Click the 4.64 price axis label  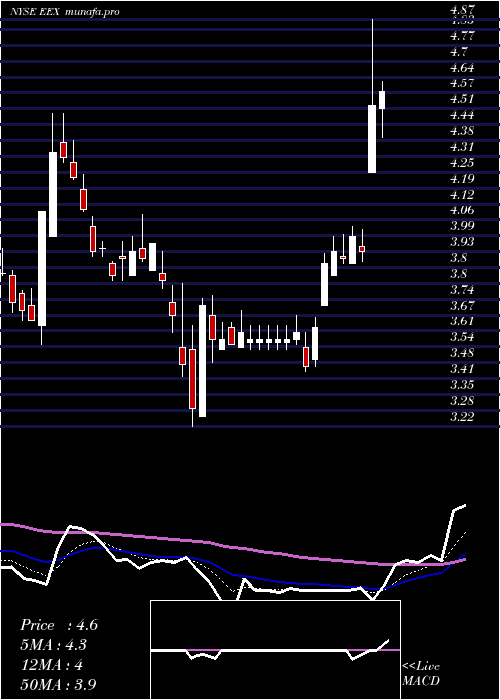pyautogui.click(x=463, y=68)
